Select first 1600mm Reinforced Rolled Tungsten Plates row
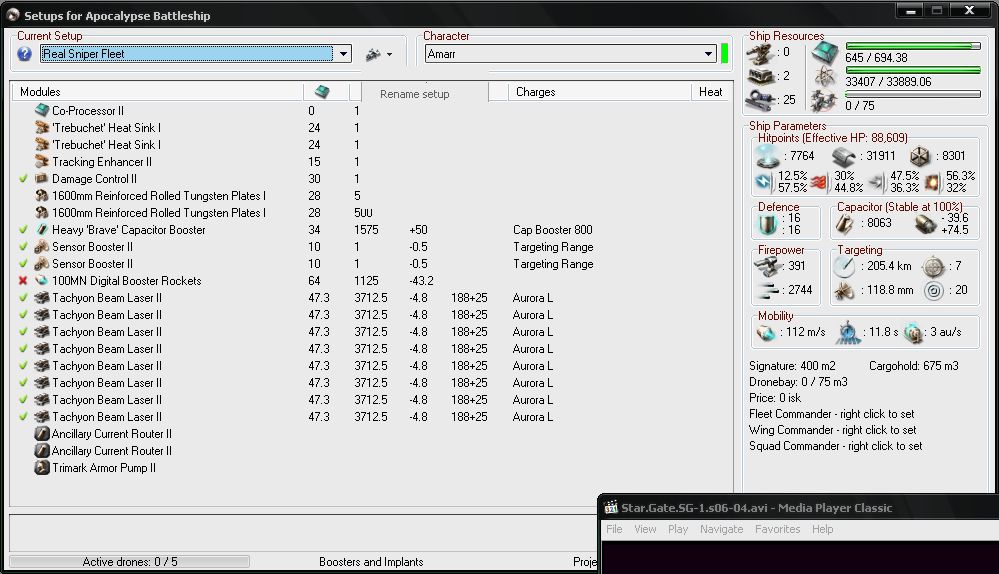The height and width of the screenshot is (574, 999). point(371,196)
